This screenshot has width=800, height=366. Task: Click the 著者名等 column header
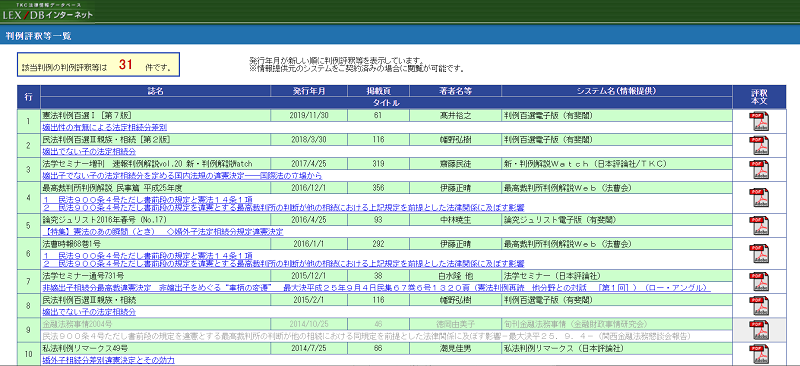456,91
